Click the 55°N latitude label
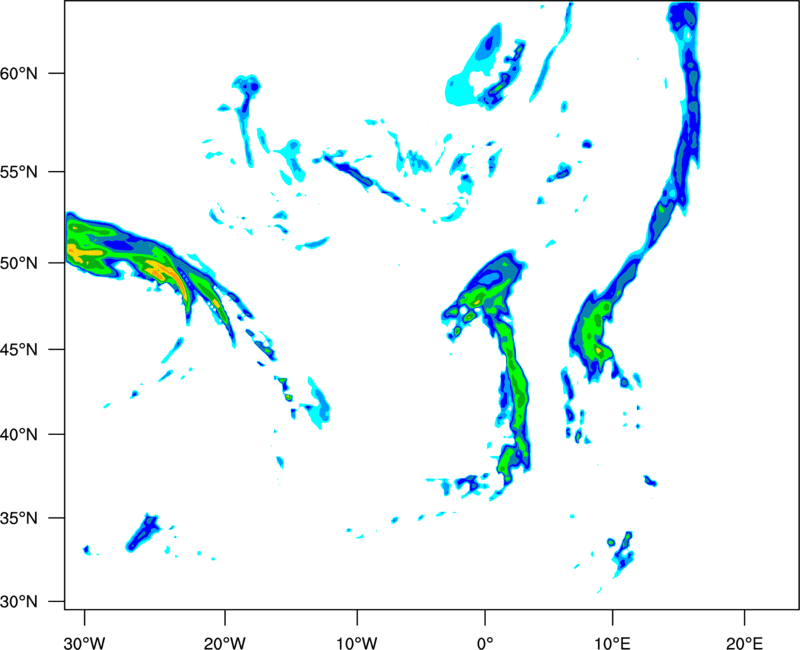800x650 pixels. (19, 172)
